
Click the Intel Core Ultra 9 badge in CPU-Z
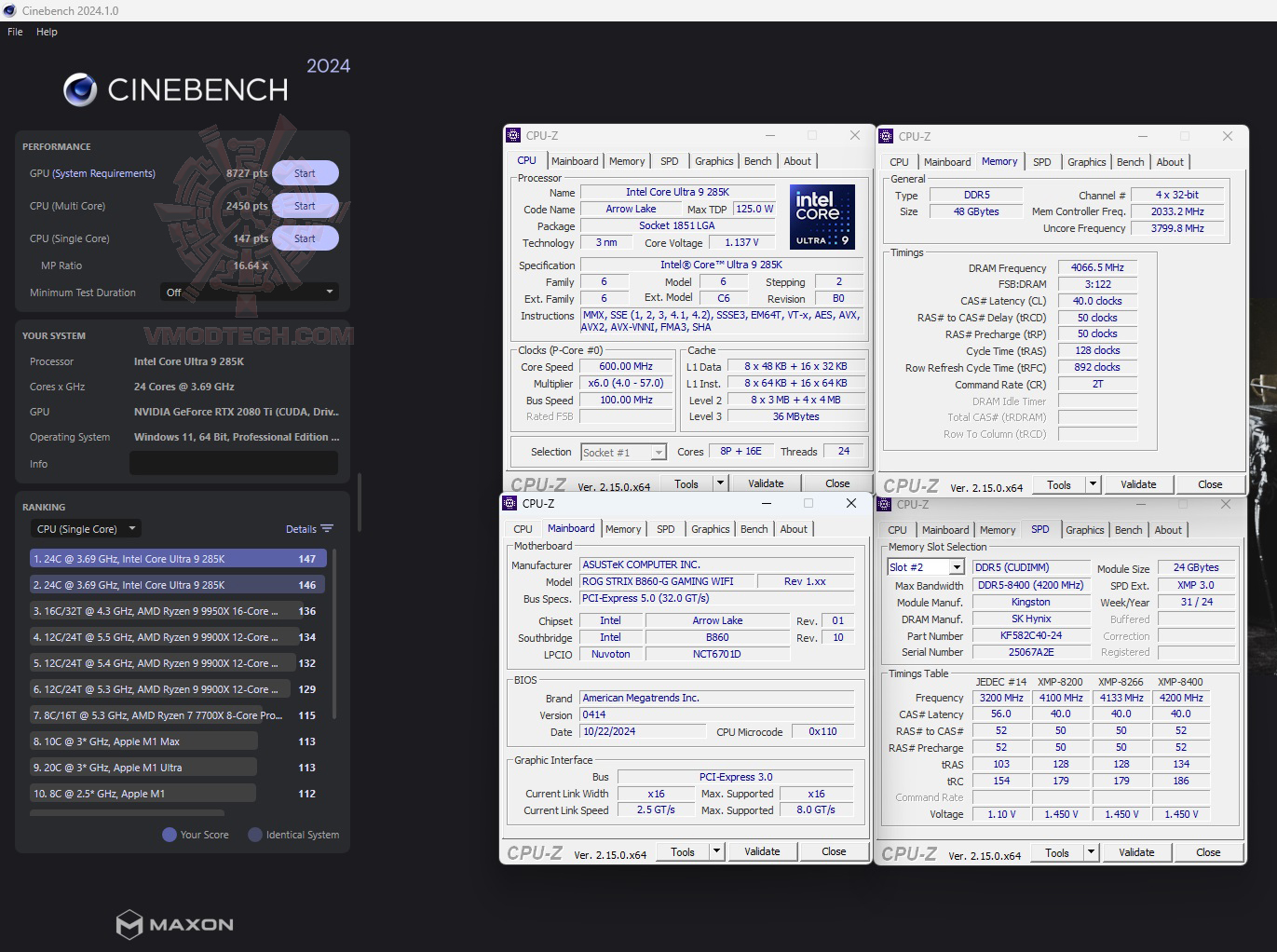click(822, 217)
